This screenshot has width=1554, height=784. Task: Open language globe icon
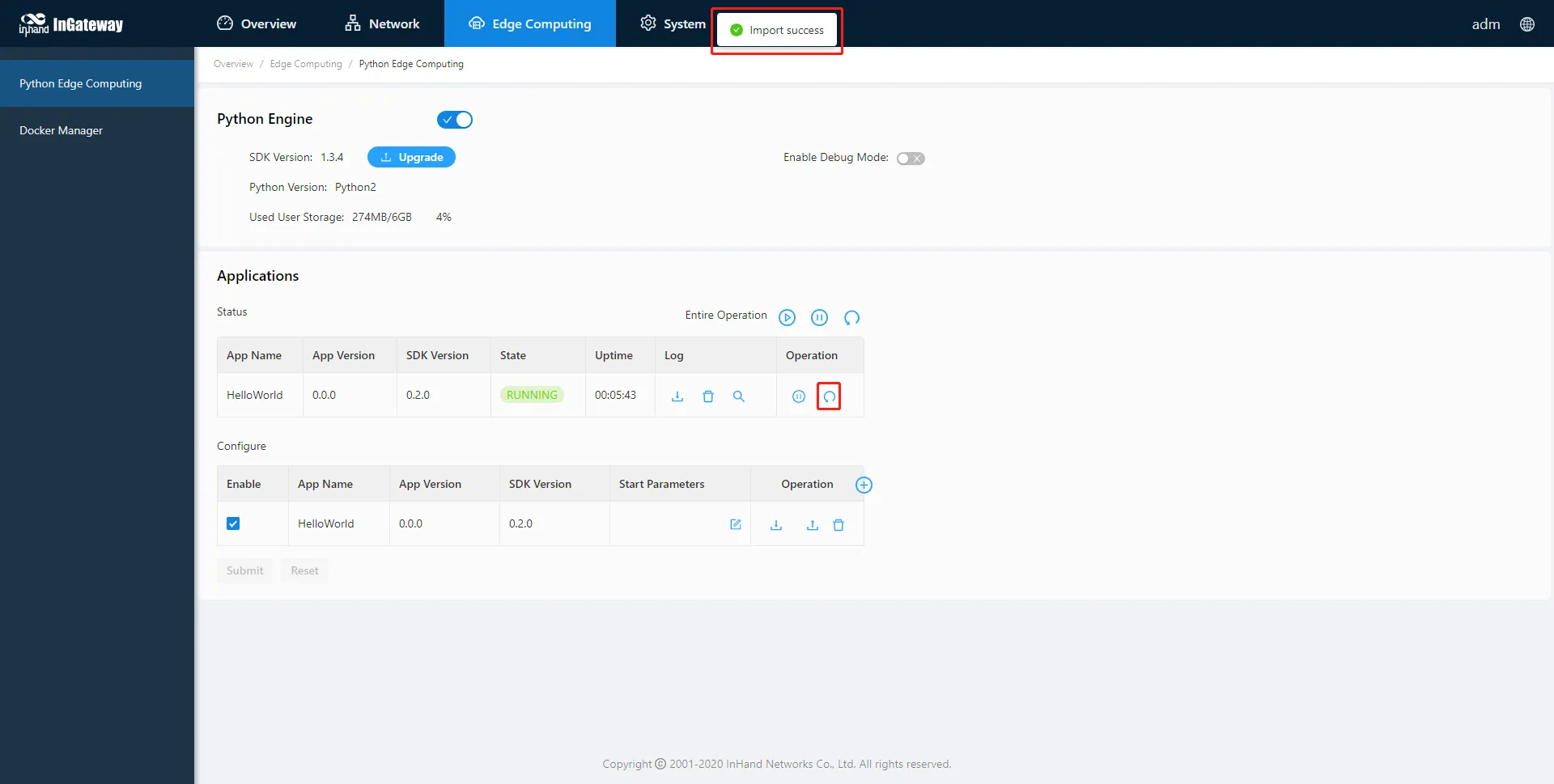pos(1527,24)
